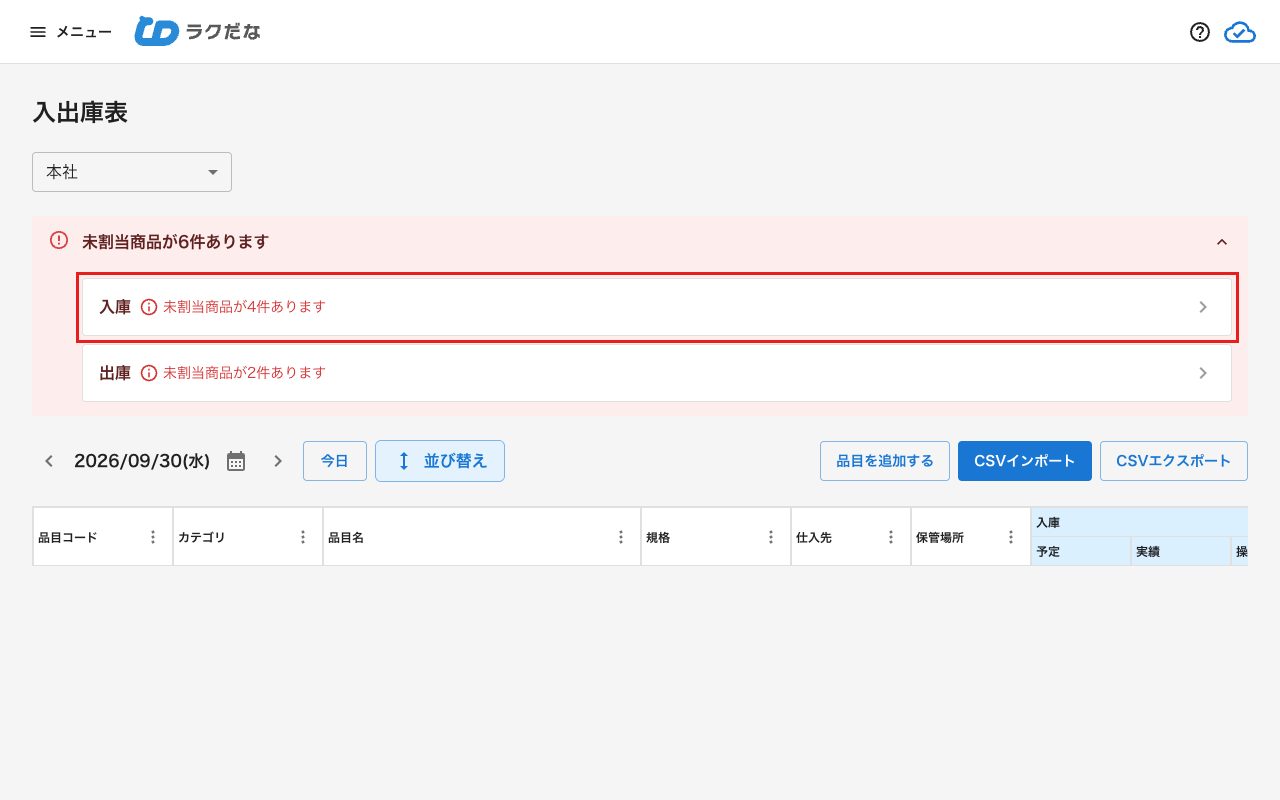Viewport: 1280px width, 800px height.
Task: Open 入庫 unassigned items row
Action: tap(657, 307)
